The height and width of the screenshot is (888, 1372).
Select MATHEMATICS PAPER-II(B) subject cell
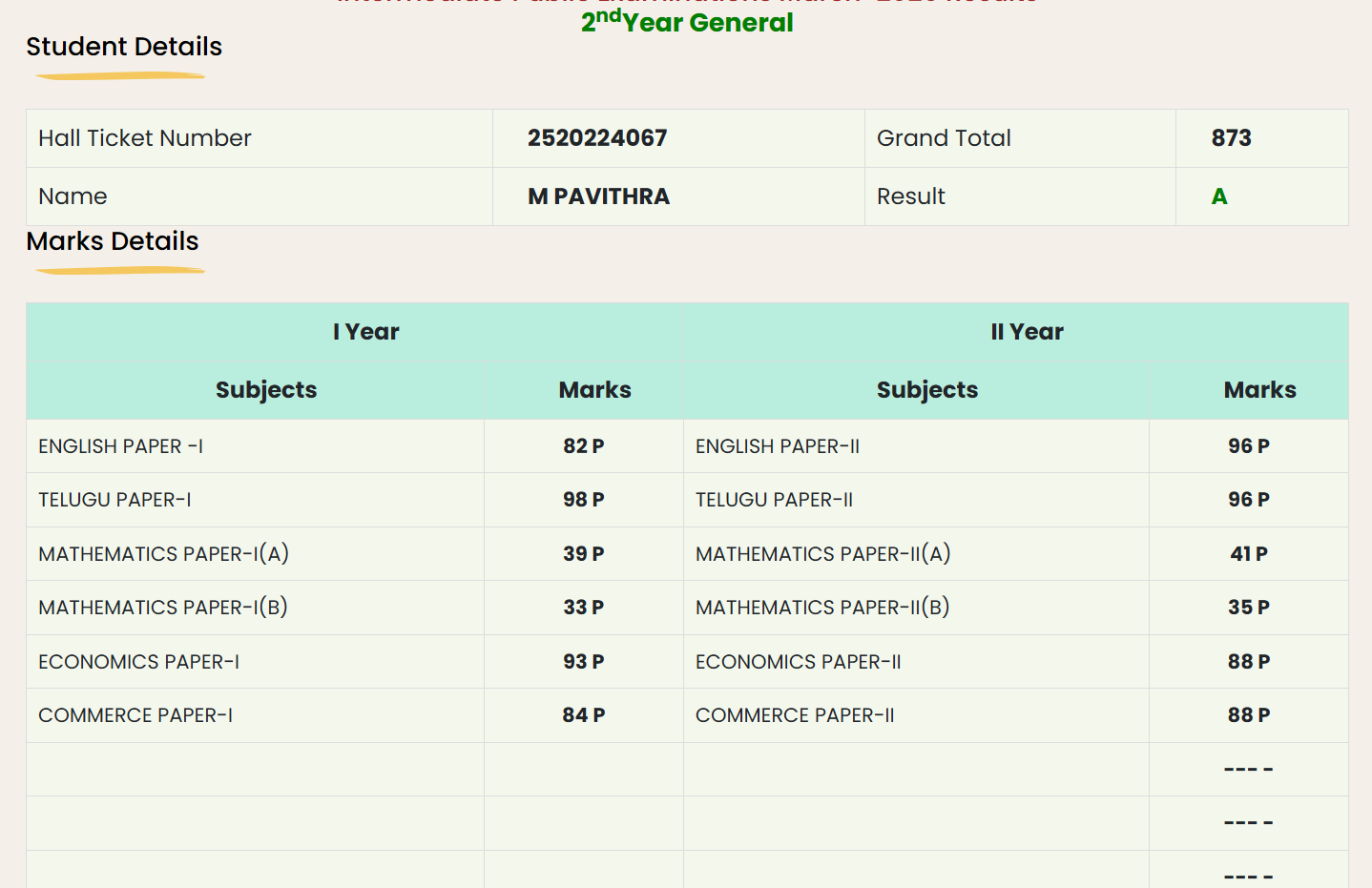point(822,608)
